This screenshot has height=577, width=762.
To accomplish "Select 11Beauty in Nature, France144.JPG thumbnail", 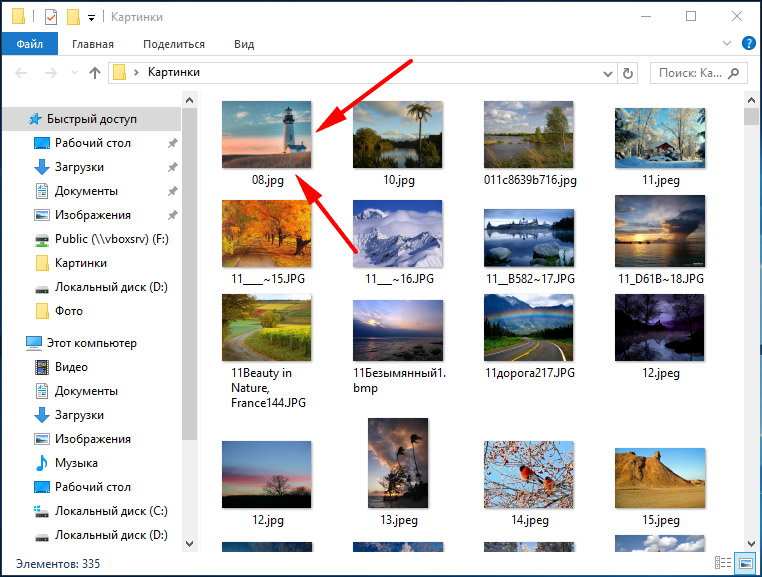I will [266, 327].
